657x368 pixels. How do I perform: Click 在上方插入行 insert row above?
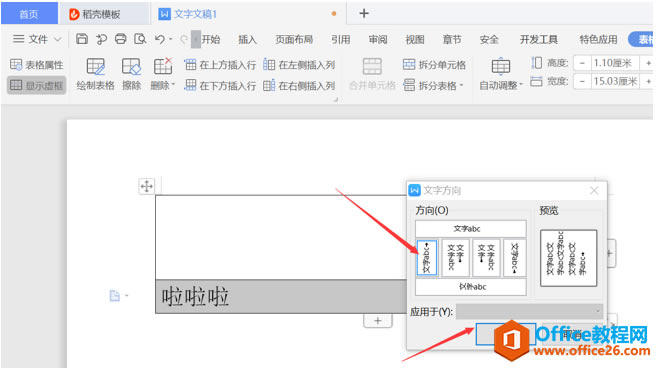220,65
